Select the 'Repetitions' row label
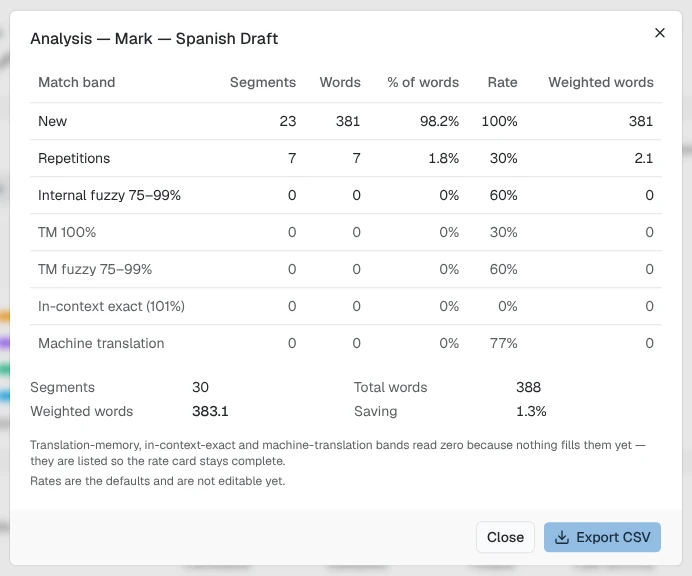 tap(74, 158)
